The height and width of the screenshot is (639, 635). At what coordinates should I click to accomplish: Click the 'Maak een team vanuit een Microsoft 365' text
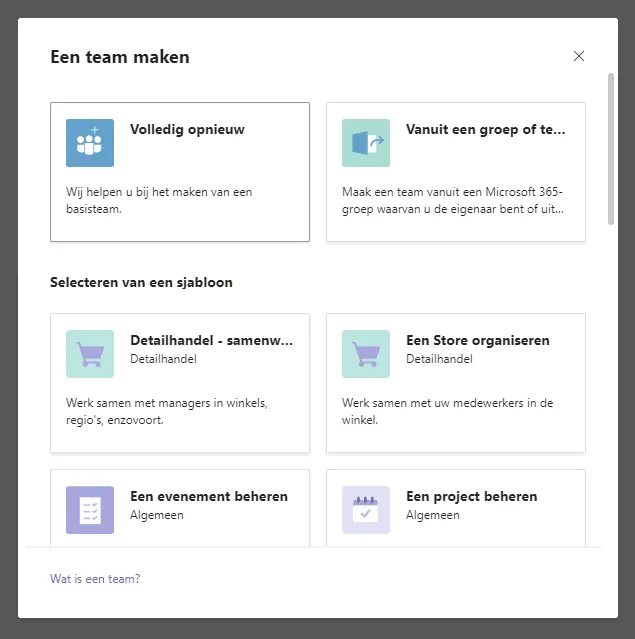452,192
